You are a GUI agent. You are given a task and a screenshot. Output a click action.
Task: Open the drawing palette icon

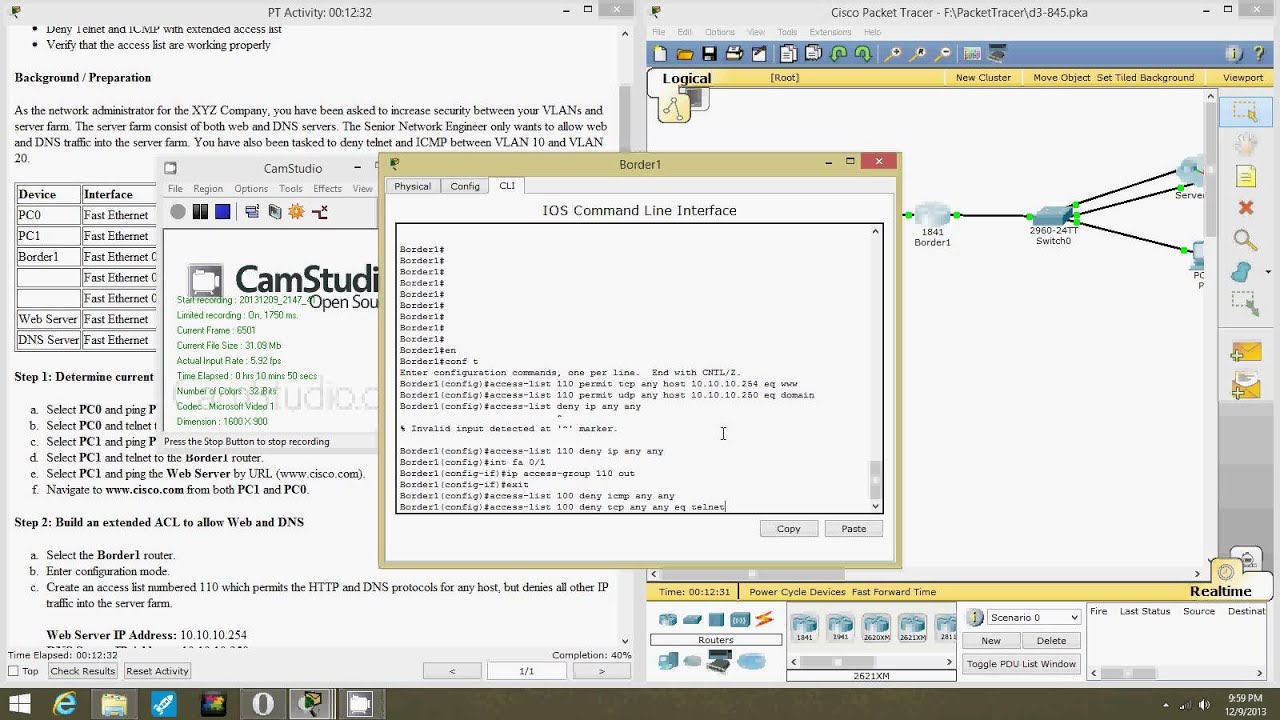(x=972, y=54)
